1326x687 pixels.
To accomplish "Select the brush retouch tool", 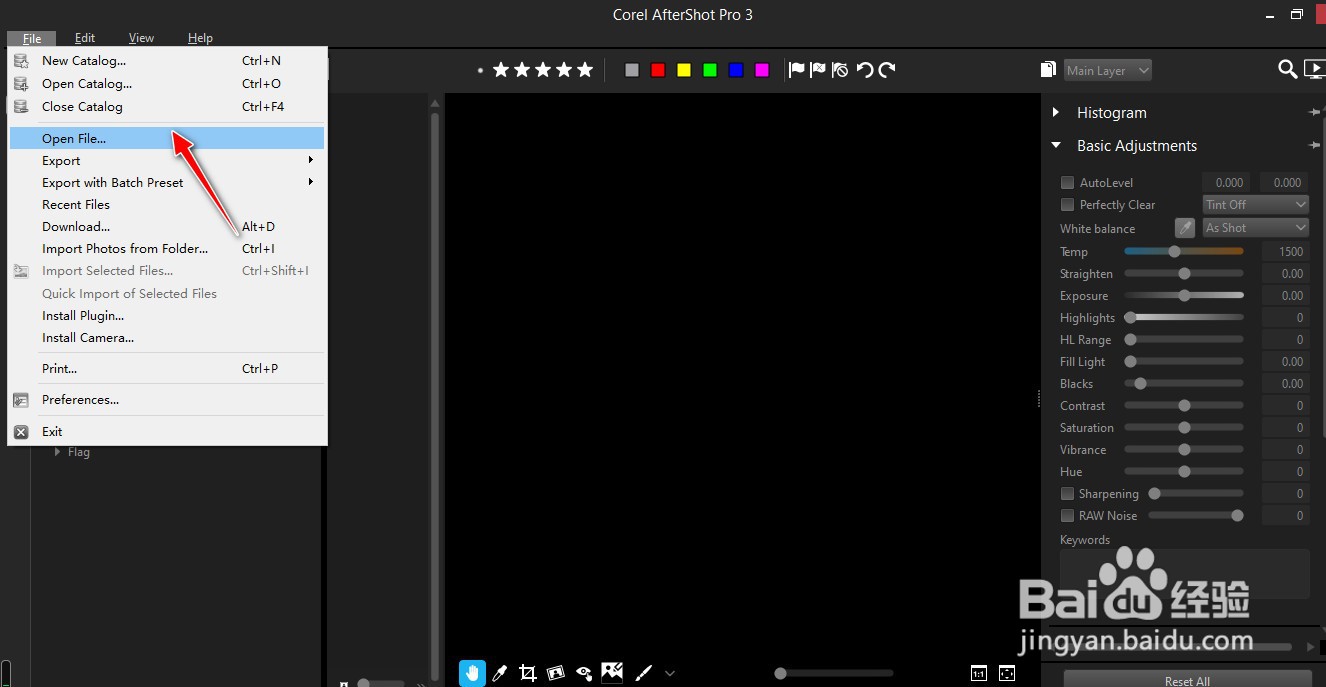I will click(645, 673).
